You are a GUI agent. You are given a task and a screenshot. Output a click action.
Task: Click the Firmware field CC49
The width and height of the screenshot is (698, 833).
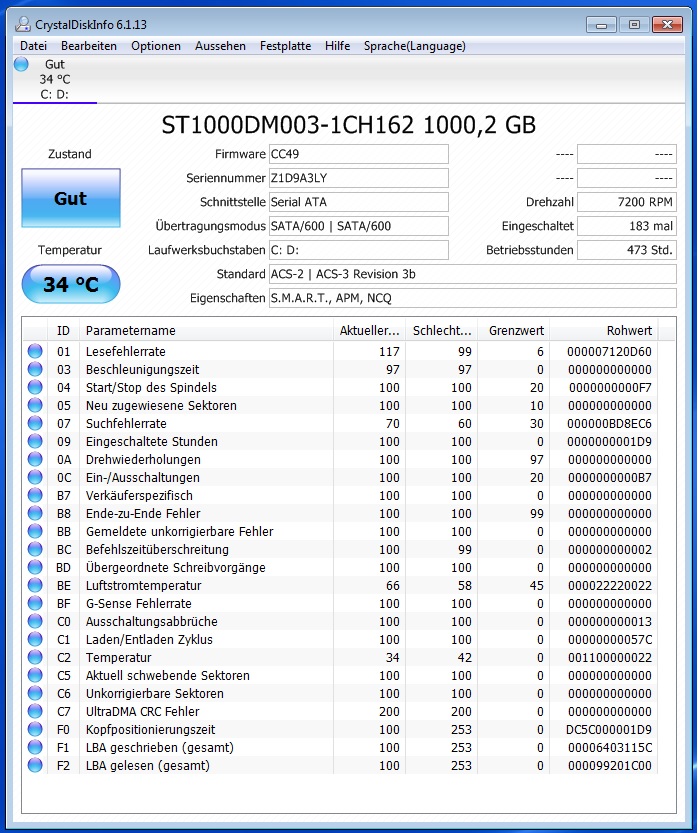[359, 154]
